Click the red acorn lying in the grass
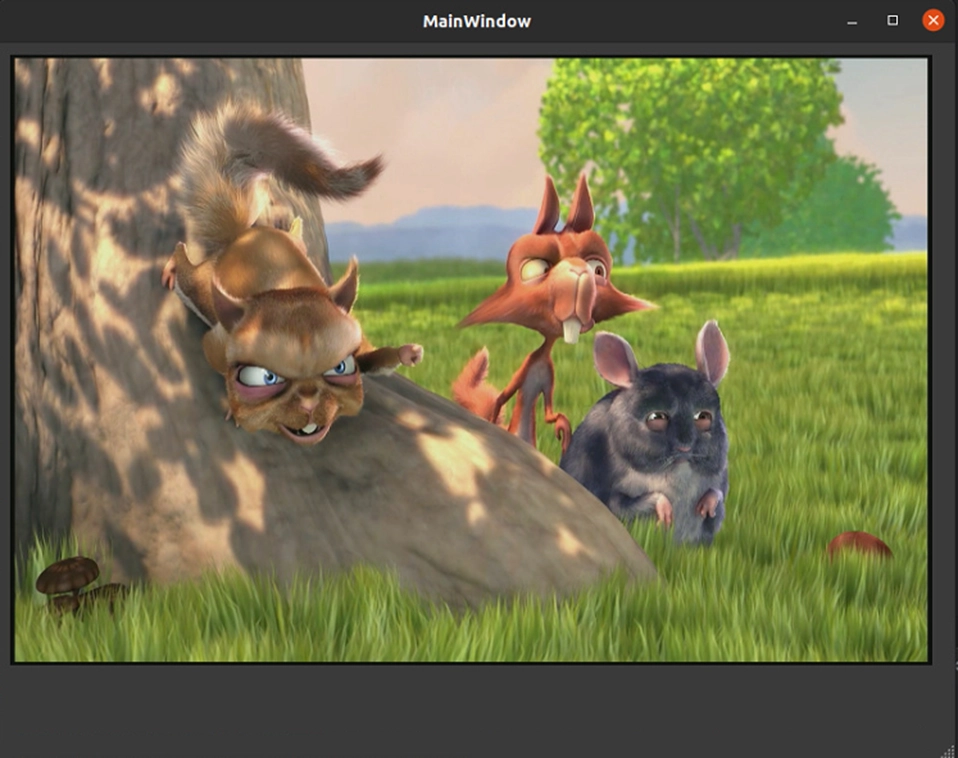 tap(858, 545)
